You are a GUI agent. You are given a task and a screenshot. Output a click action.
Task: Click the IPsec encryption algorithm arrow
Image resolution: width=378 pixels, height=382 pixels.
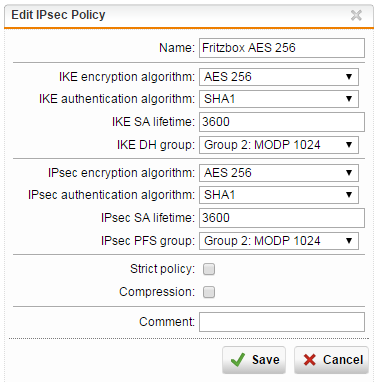[349, 173]
